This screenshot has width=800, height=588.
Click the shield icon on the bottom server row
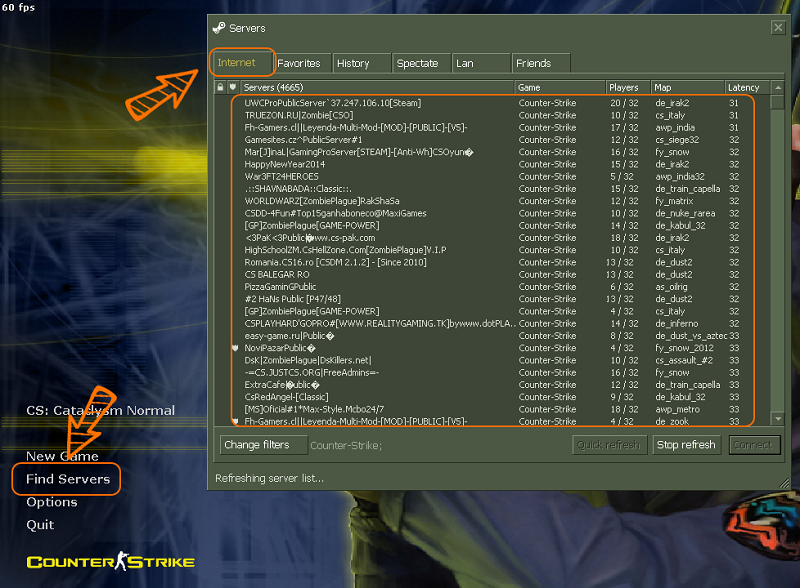point(236,421)
